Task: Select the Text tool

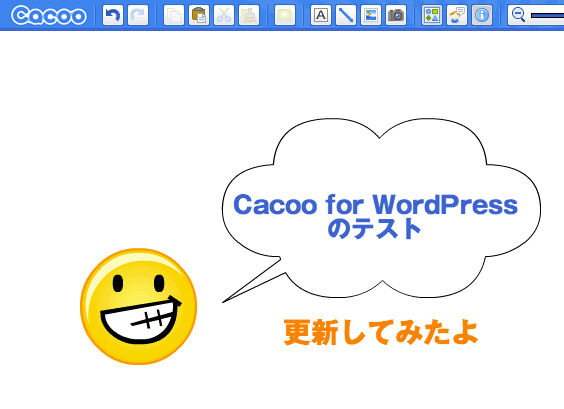Action: pyautogui.click(x=321, y=15)
